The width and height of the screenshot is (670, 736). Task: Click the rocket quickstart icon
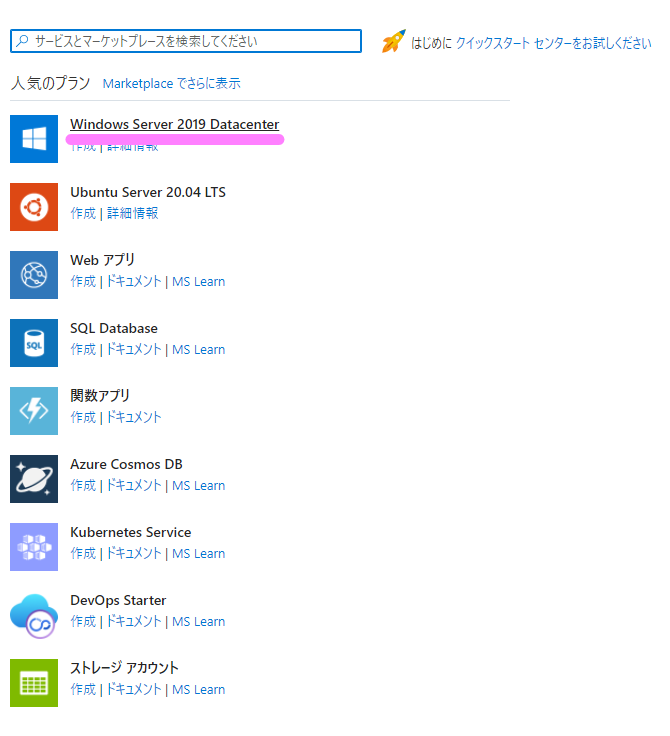393,41
